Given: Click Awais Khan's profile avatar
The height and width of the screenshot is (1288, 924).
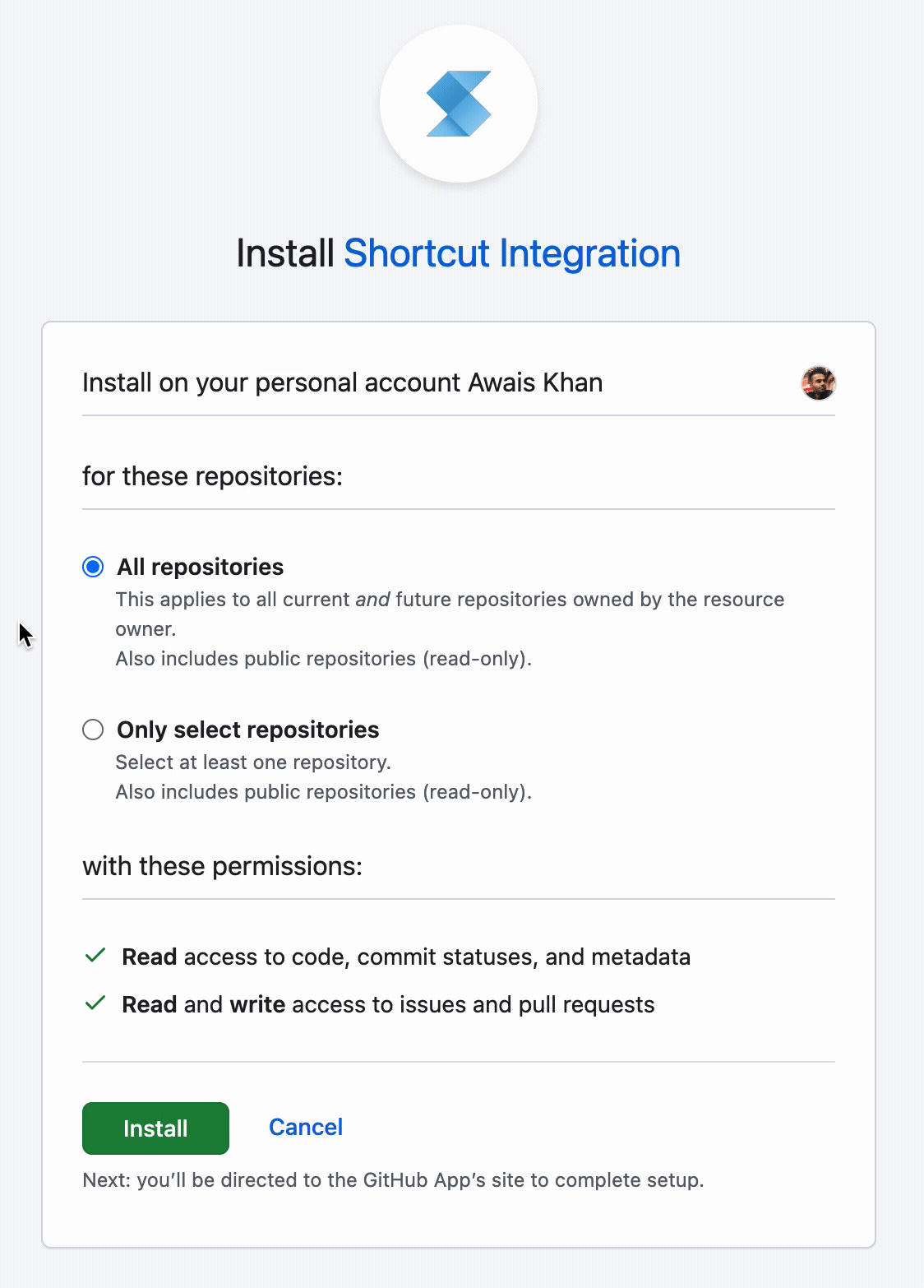Looking at the screenshot, I should pos(818,383).
